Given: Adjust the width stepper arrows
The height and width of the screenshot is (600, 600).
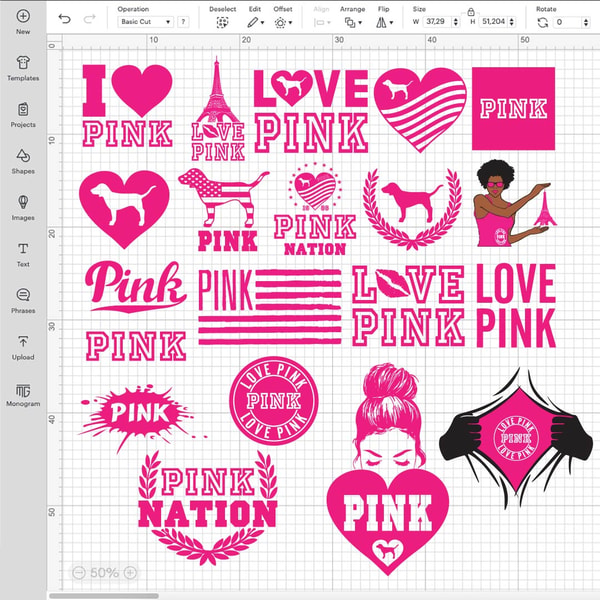Looking at the screenshot, I should pos(455,22).
